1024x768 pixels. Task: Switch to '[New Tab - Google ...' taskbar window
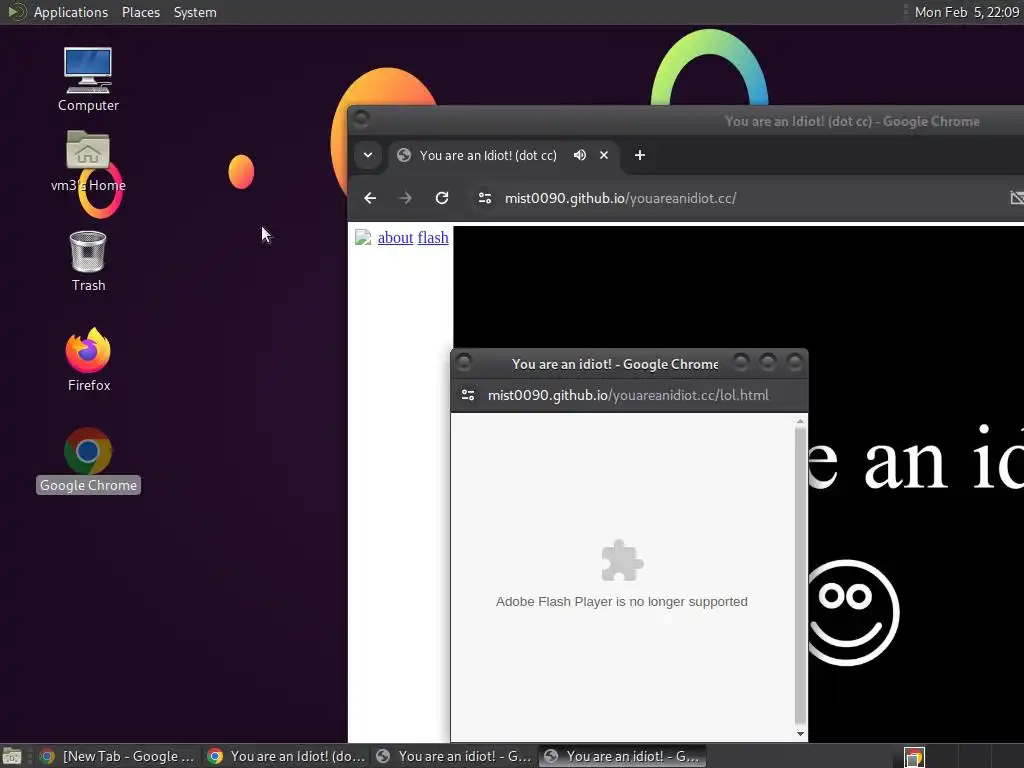tap(118, 756)
